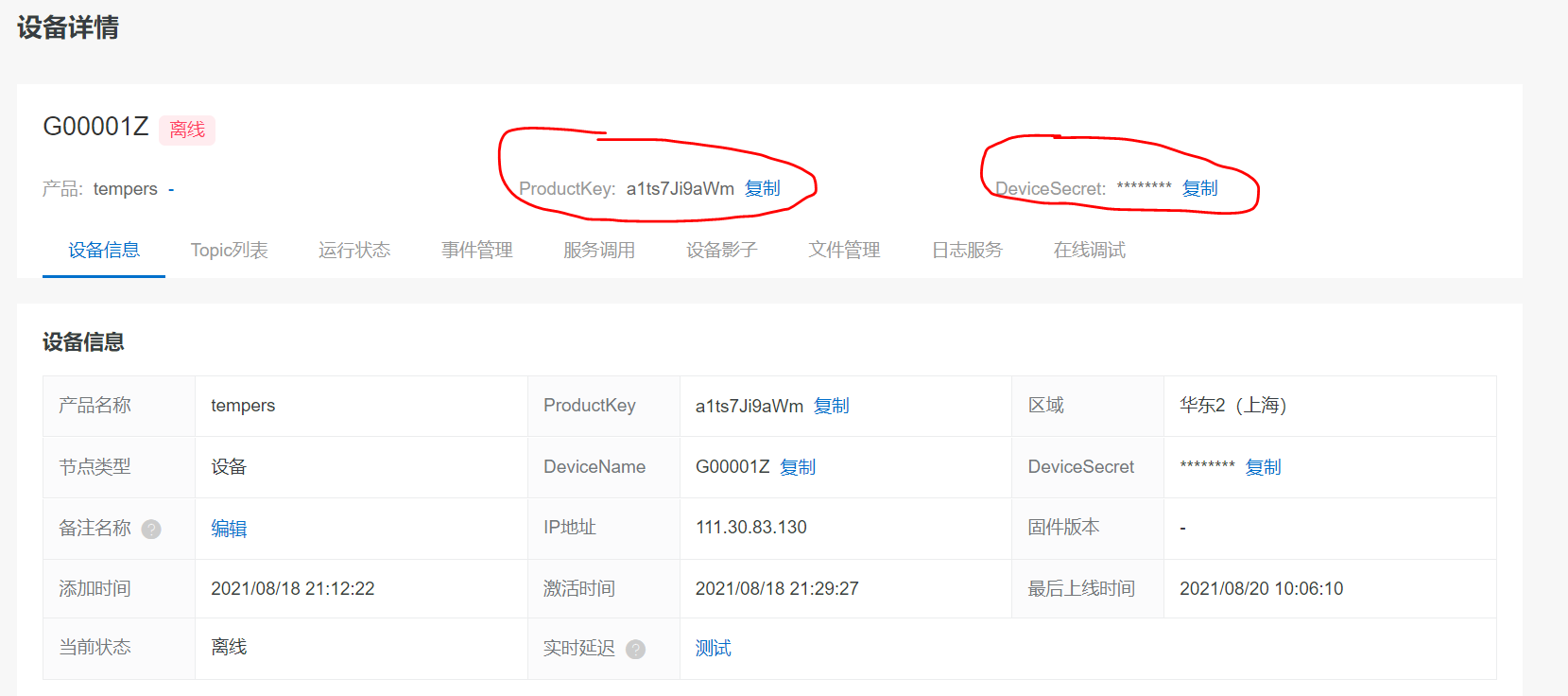This screenshot has width=1568, height=696.
Task: Click the help icon next to 备注名称
Action: click(151, 530)
